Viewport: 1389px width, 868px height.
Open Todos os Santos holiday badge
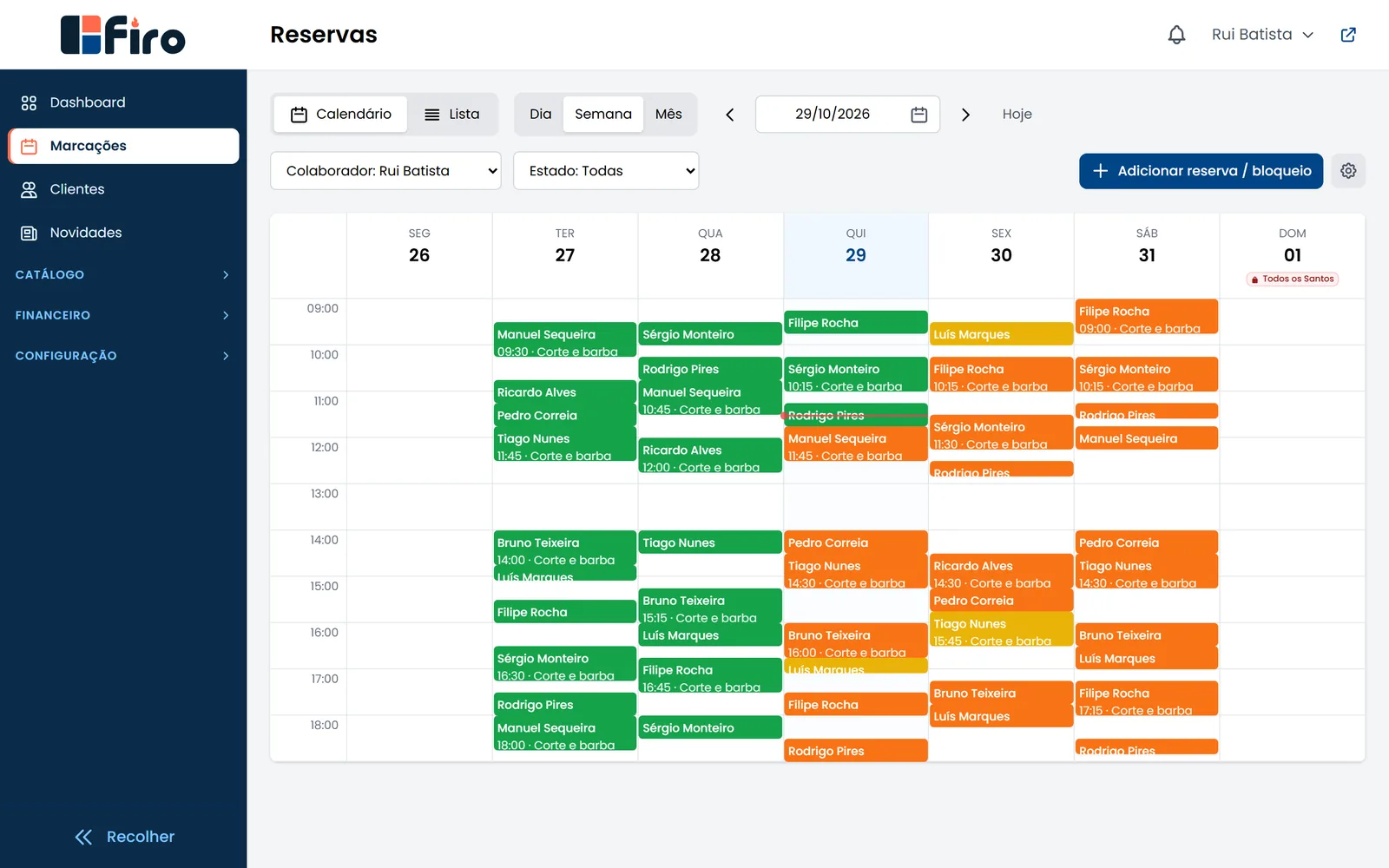(x=1293, y=279)
